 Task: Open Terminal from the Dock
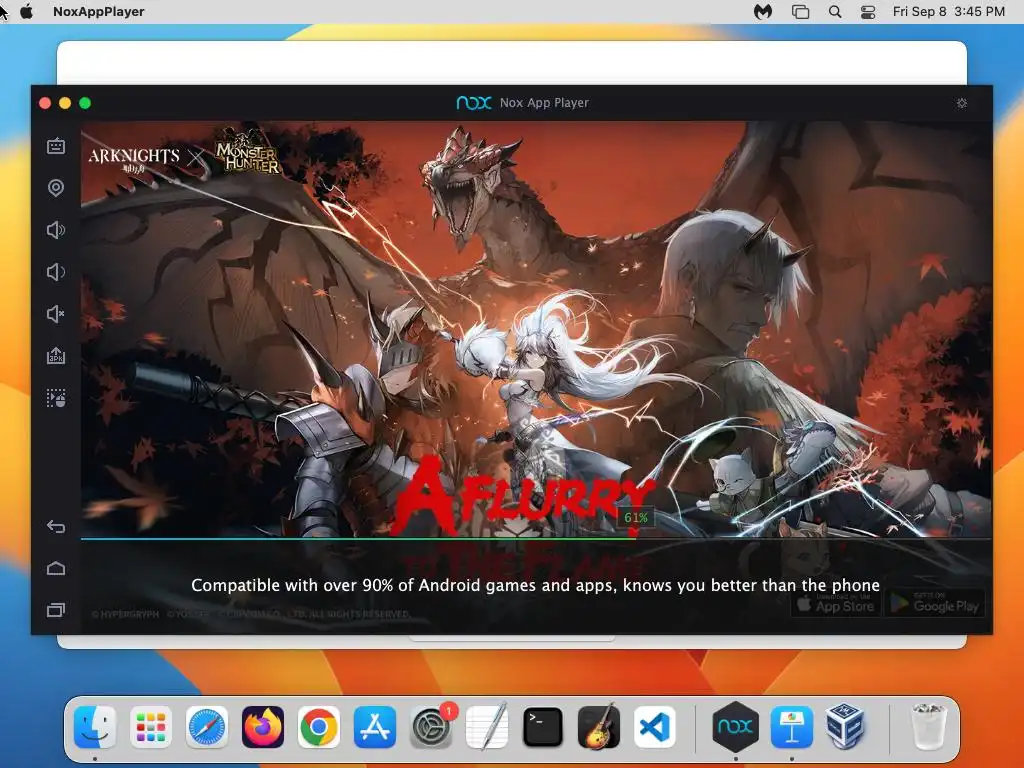543,727
